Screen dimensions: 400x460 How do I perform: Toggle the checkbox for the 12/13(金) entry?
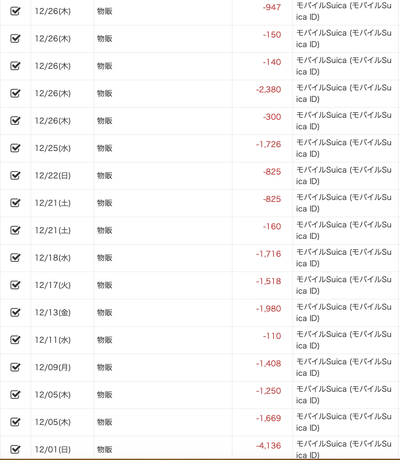click(x=15, y=312)
